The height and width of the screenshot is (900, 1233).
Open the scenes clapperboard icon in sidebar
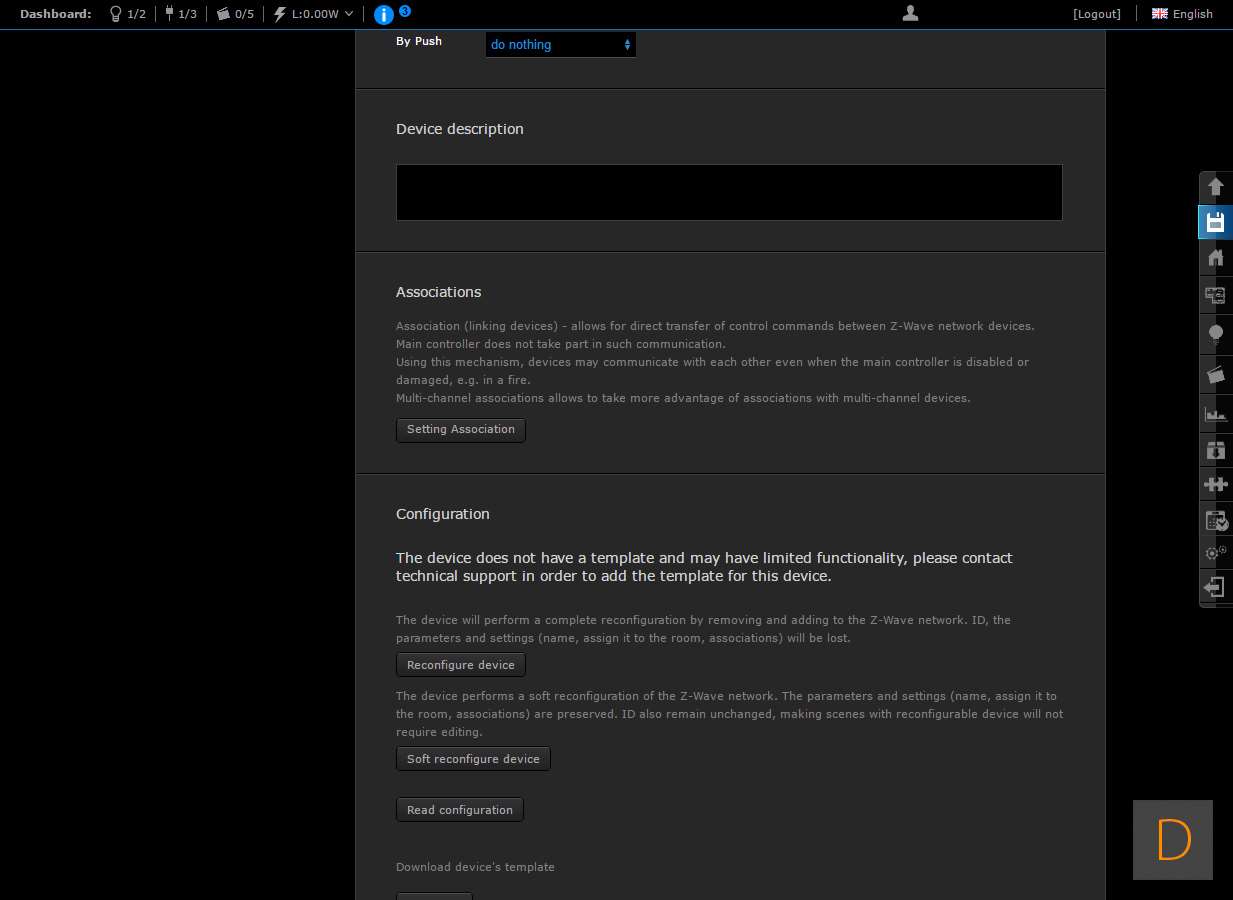click(1215, 374)
